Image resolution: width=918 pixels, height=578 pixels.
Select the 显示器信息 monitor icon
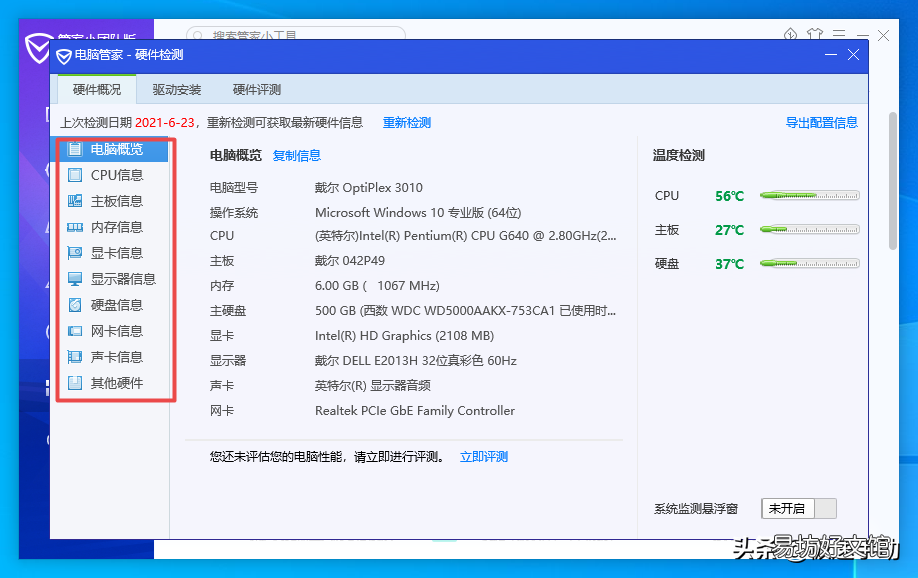tap(75, 279)
